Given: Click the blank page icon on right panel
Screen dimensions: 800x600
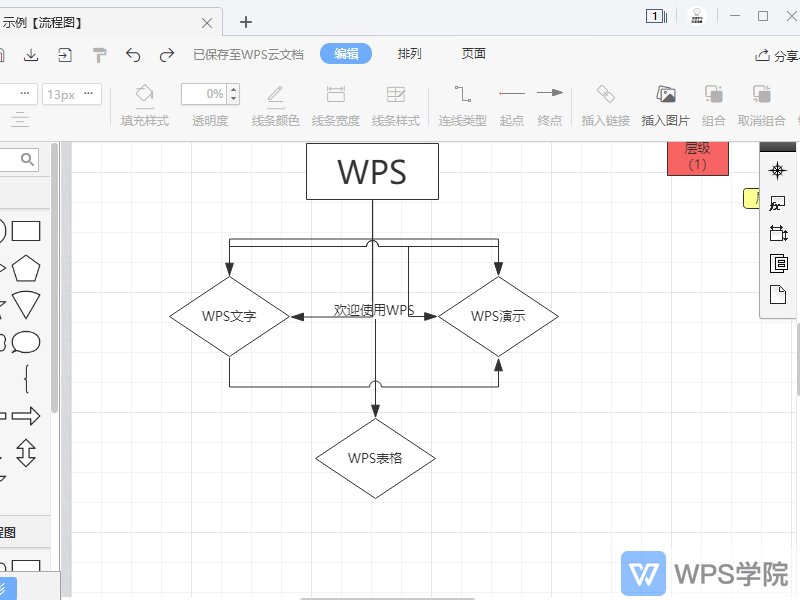Looking at the screenshot, I should coord(778,294).
